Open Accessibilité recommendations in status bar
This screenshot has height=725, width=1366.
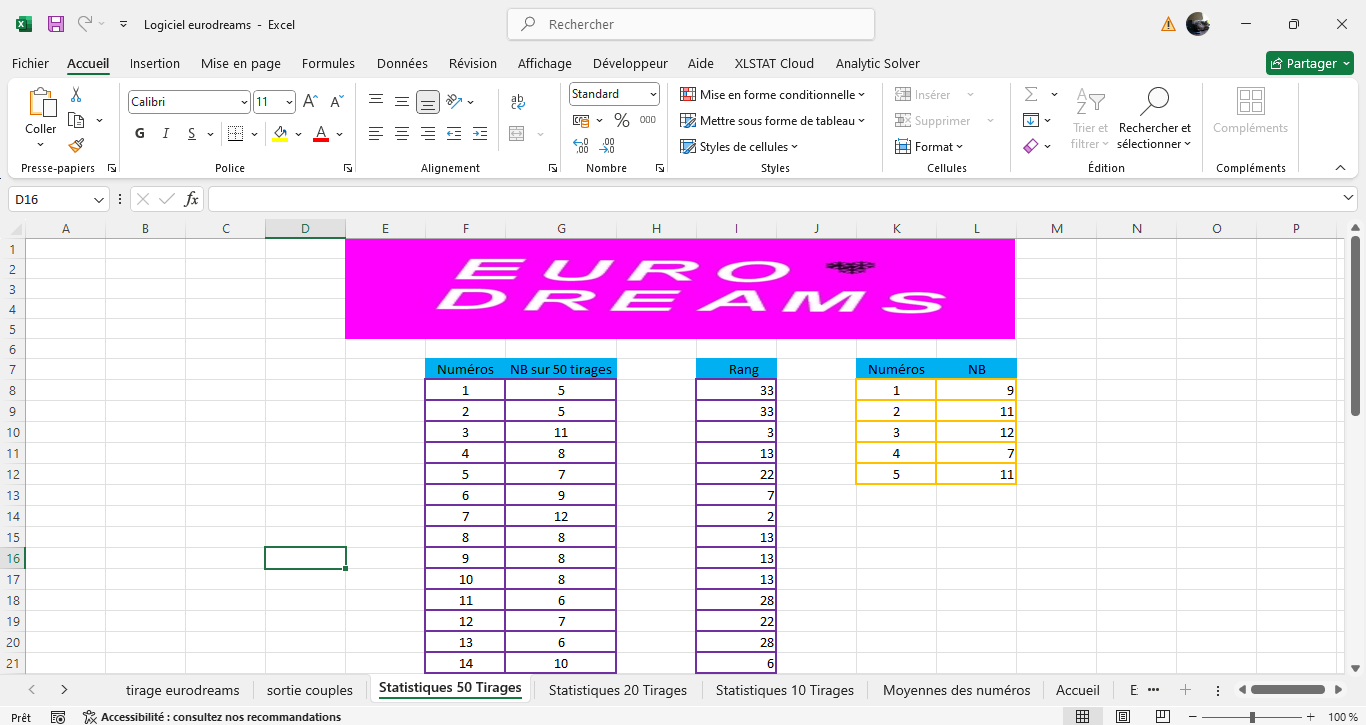click(x=212, y=717)
